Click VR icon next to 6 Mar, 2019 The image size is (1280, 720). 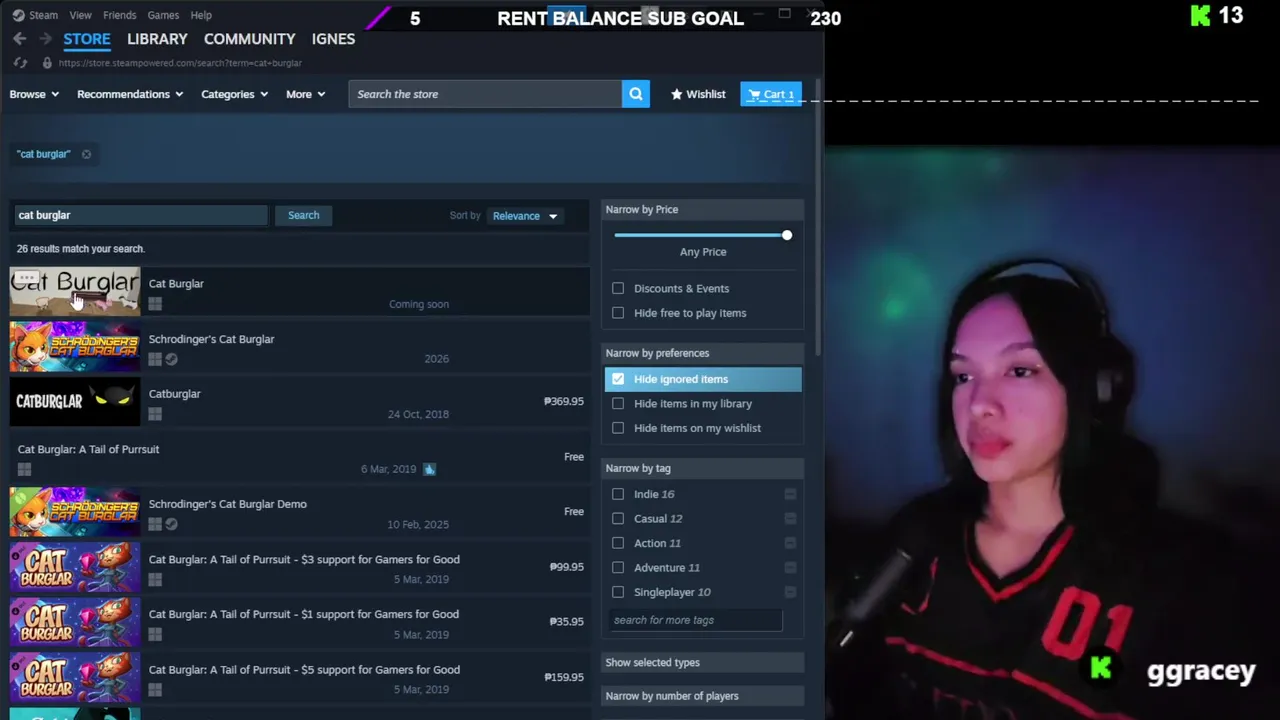(429, 469)
